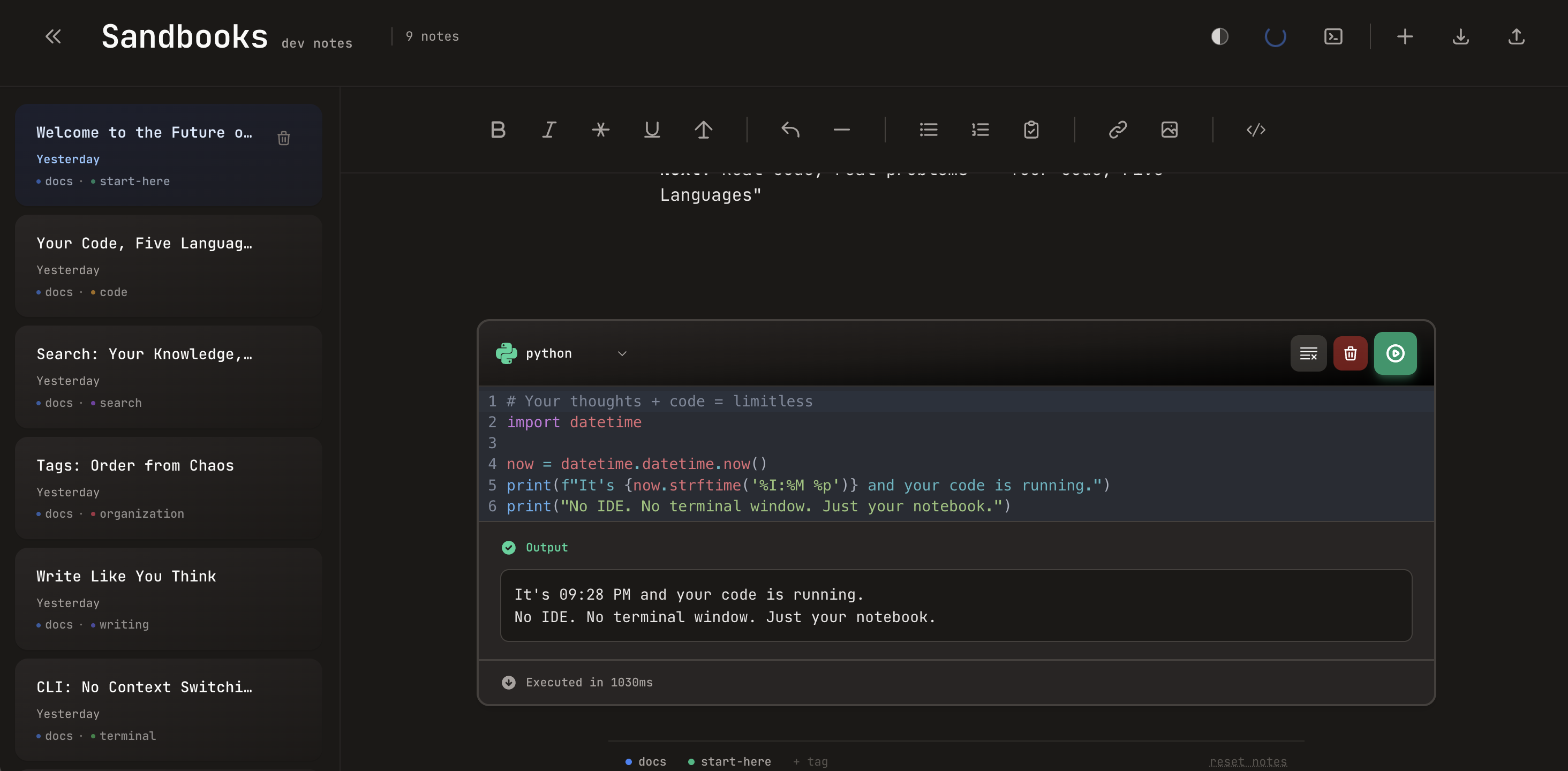
Task: Toggle the dark/light theme
Action: (1219, 36)
